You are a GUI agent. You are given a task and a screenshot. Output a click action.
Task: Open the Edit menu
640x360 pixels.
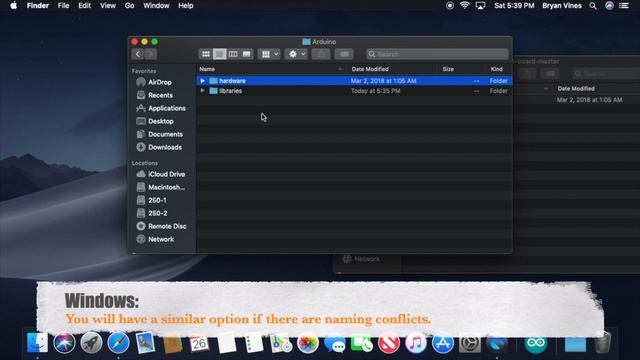coord(84,6)
